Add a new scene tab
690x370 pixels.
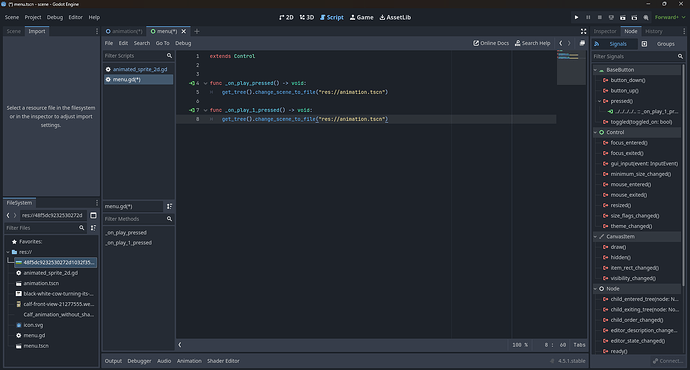point(197,31)
